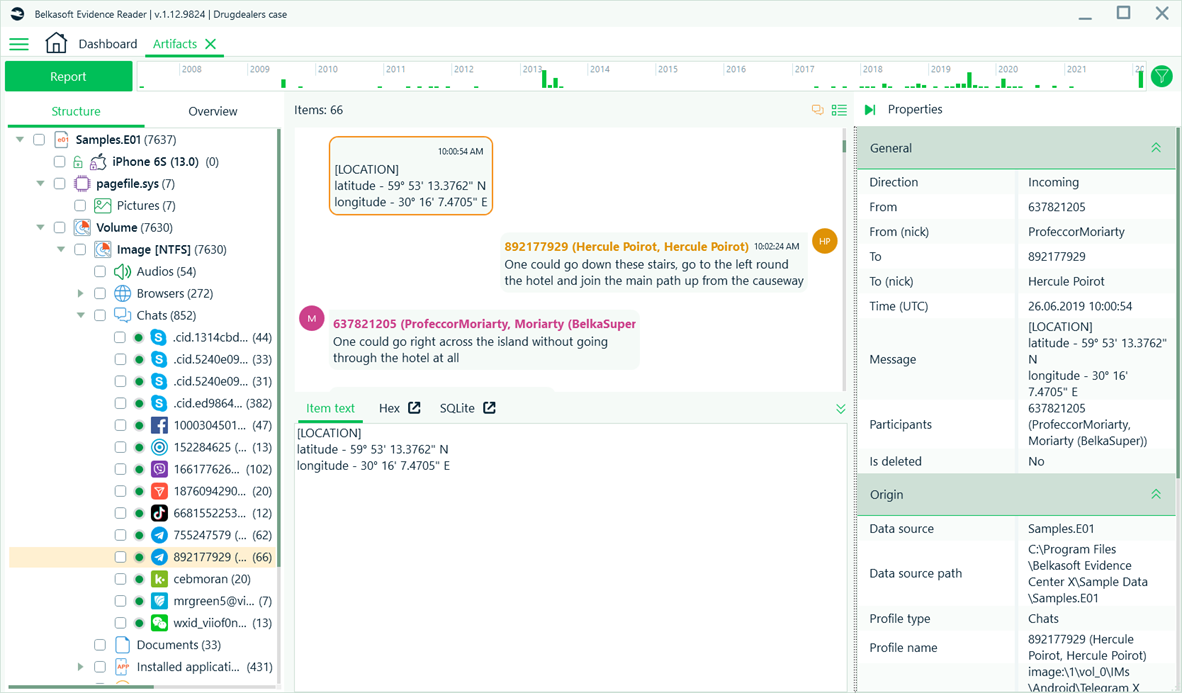The width and height of the screenshot is (1182, 693).
Task: Collapse the Samples.E01 tree node
Action: tap(20, 140)
